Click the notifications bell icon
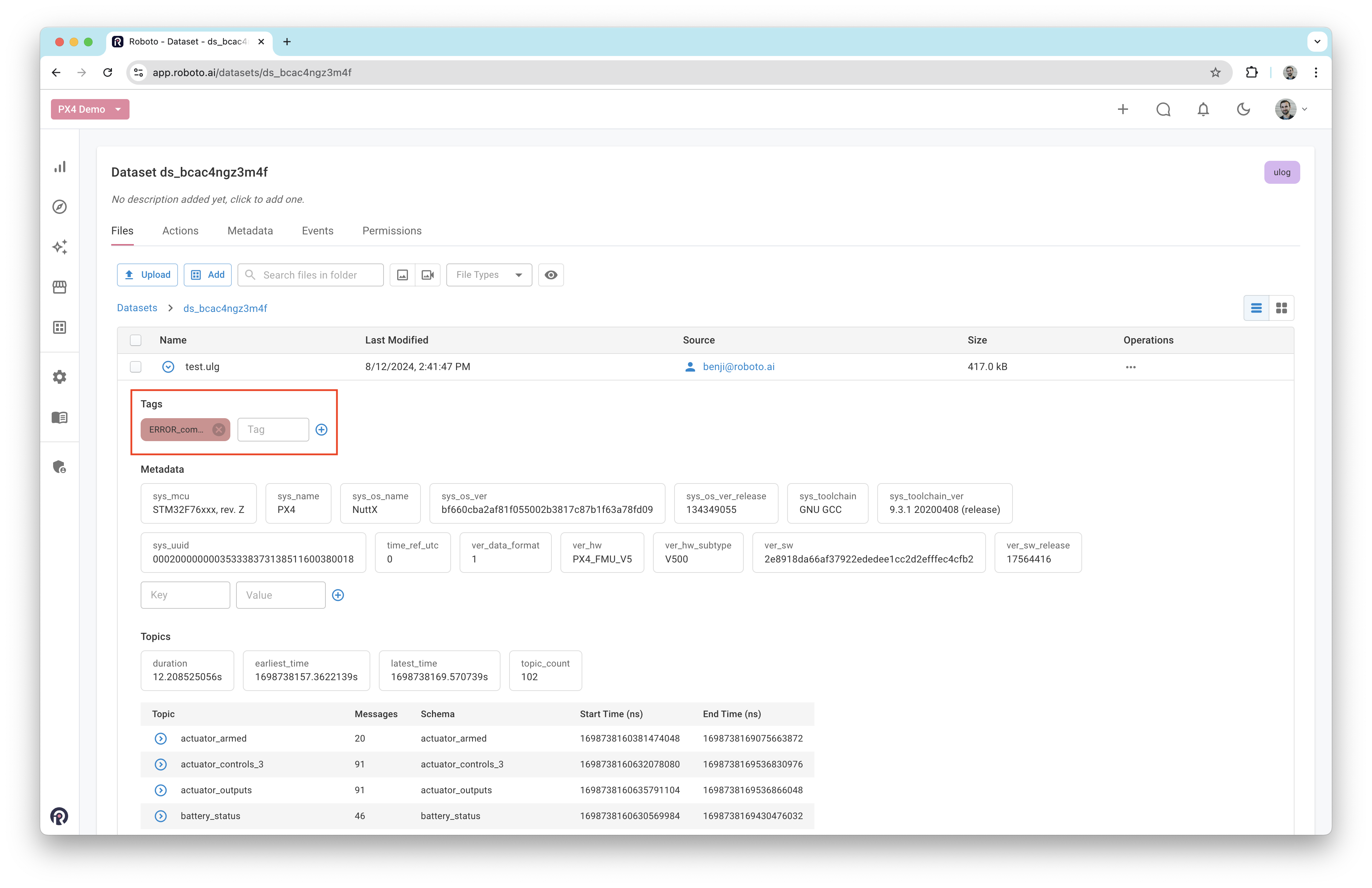 tap(1203, 109)
